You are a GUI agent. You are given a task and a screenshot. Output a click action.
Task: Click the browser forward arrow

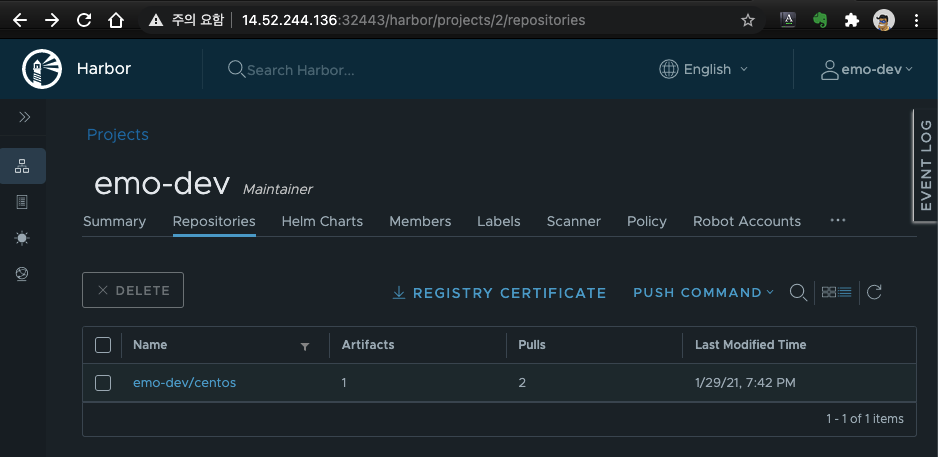point(52,20)
